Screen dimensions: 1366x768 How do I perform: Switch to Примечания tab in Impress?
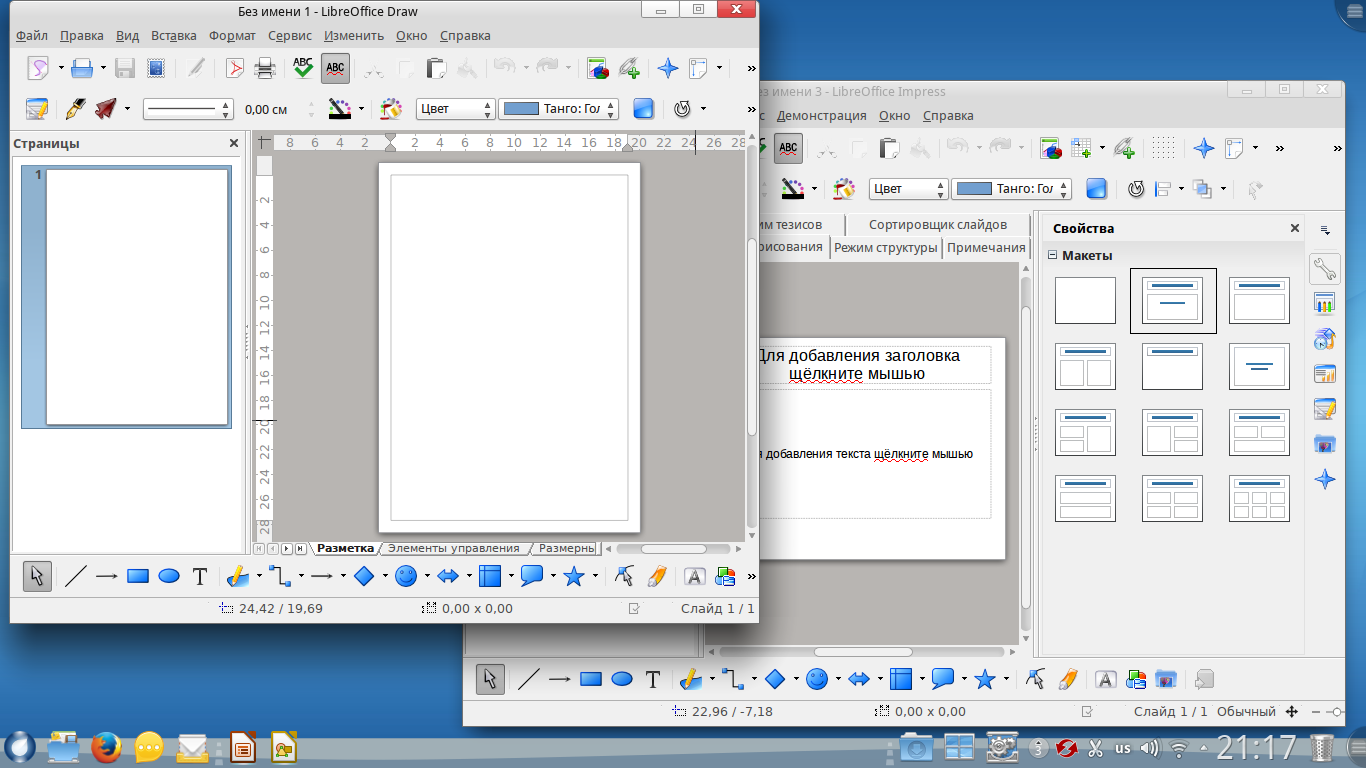[987, 247]
